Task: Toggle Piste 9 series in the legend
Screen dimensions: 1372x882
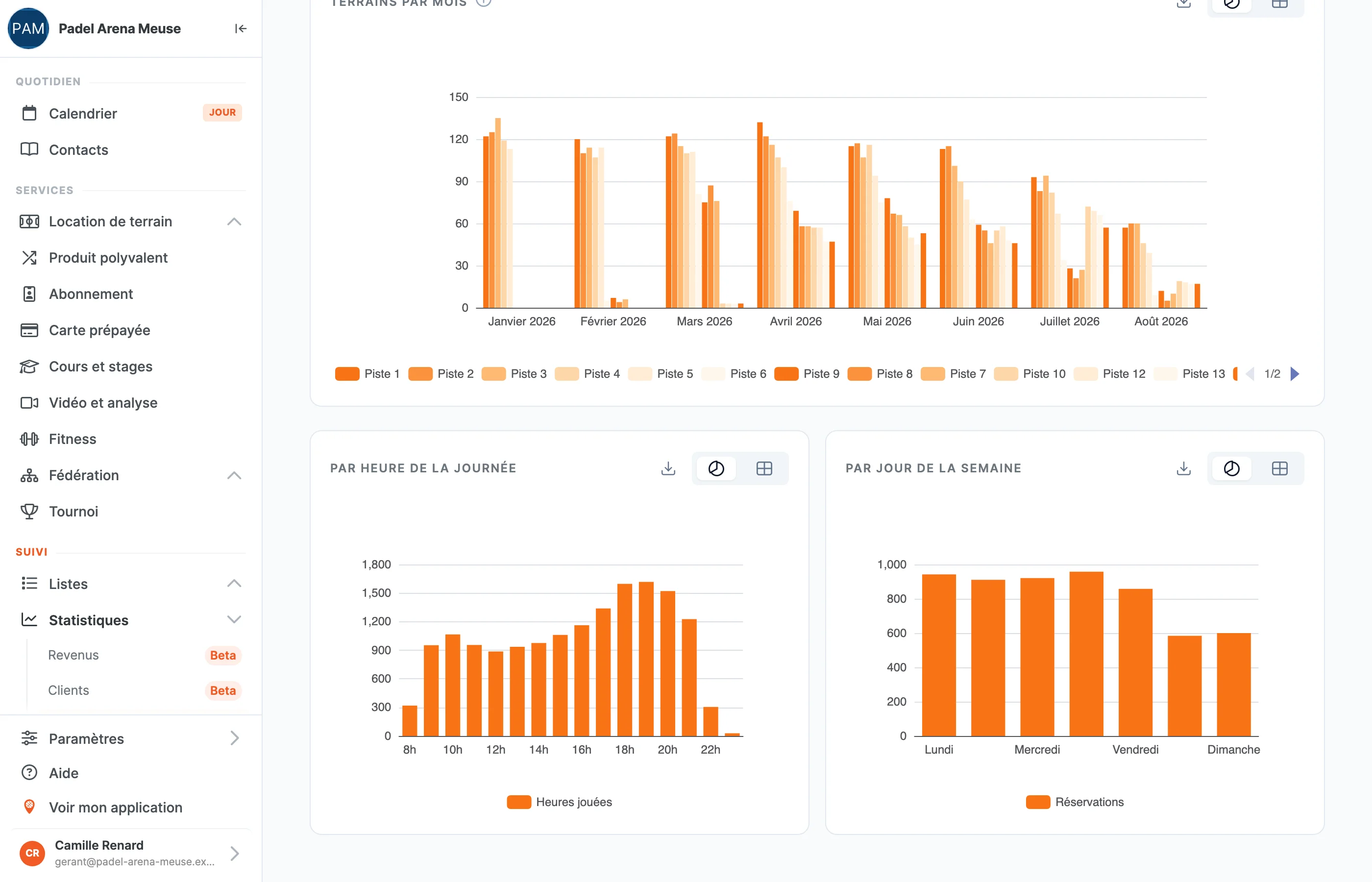Action: 807,374
